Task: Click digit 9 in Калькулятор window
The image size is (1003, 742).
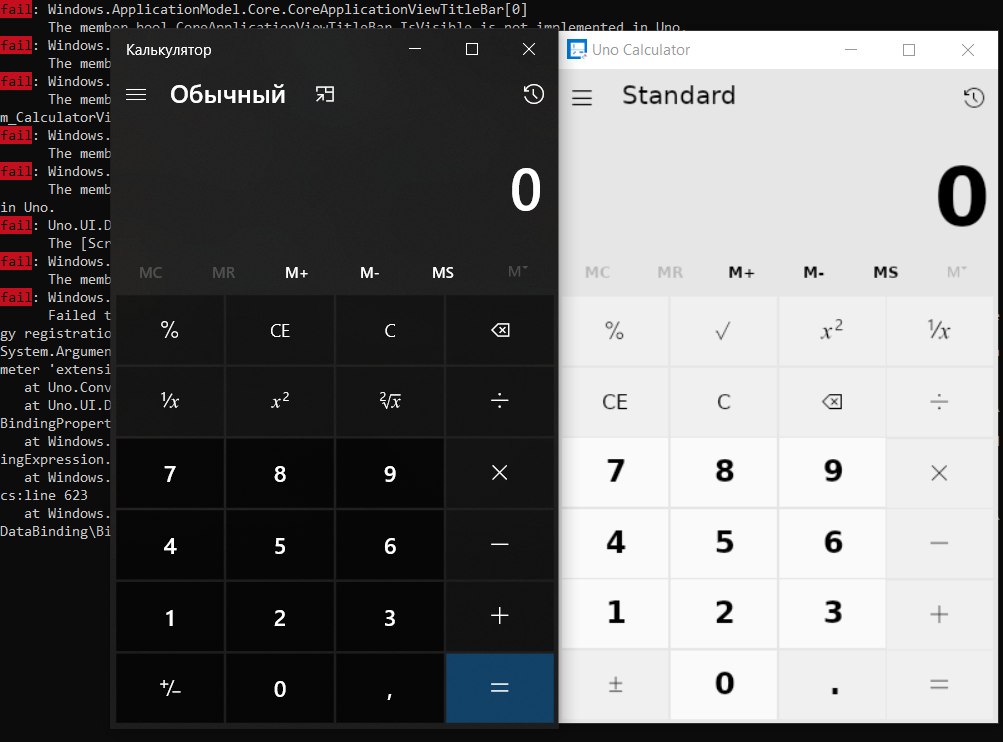Action: [x=390, y=473]
